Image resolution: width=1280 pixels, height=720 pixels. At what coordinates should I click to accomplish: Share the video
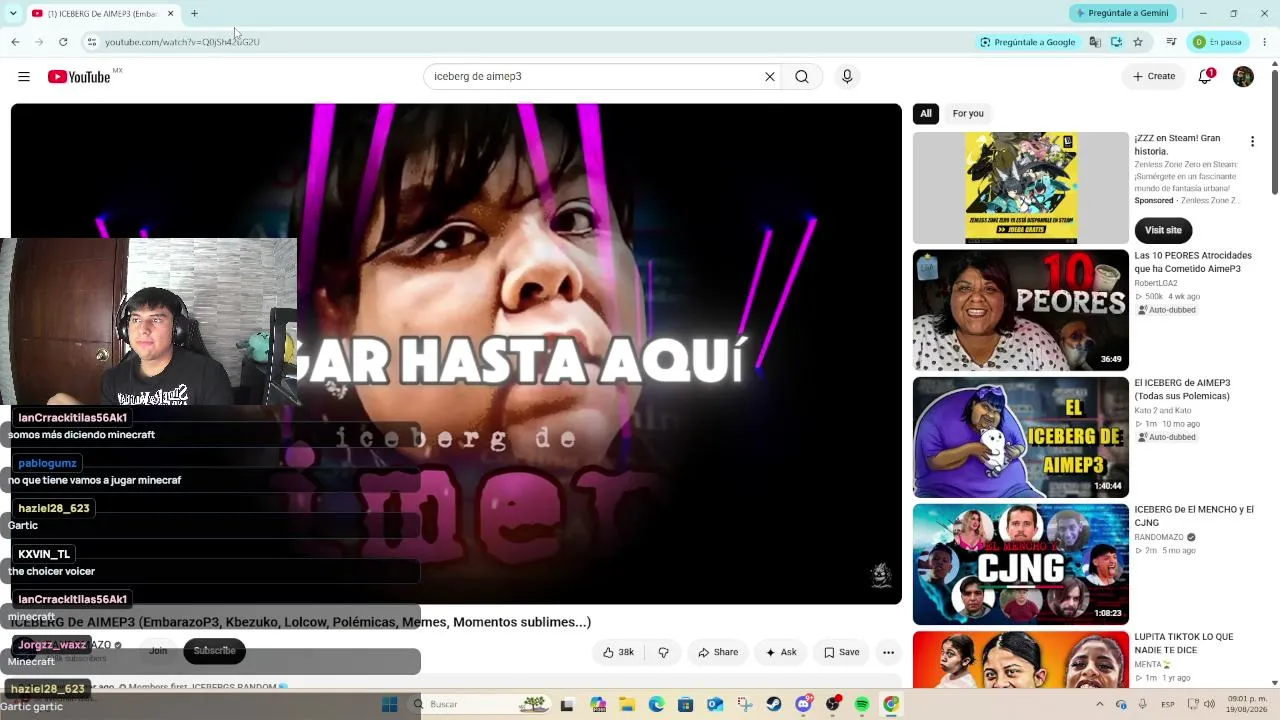point(718,652)
